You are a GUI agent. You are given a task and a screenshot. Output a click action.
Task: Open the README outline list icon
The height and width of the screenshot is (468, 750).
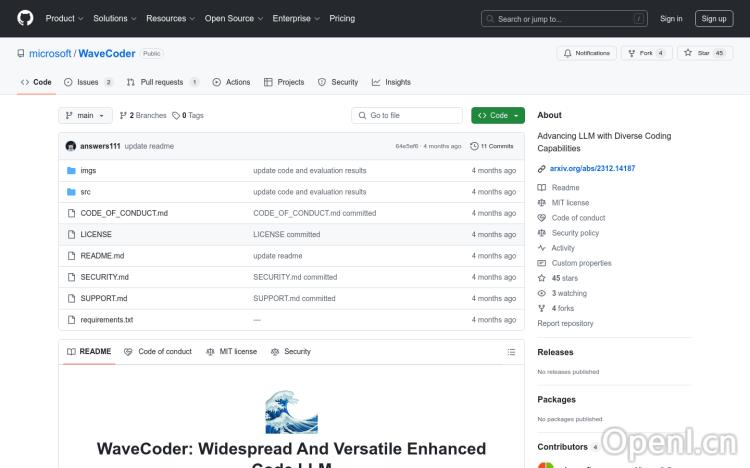click(511, 352)
